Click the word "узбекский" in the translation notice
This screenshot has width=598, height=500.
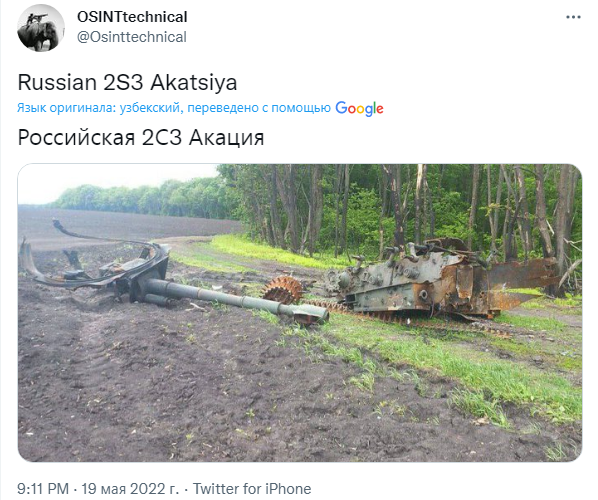point(150,108)
